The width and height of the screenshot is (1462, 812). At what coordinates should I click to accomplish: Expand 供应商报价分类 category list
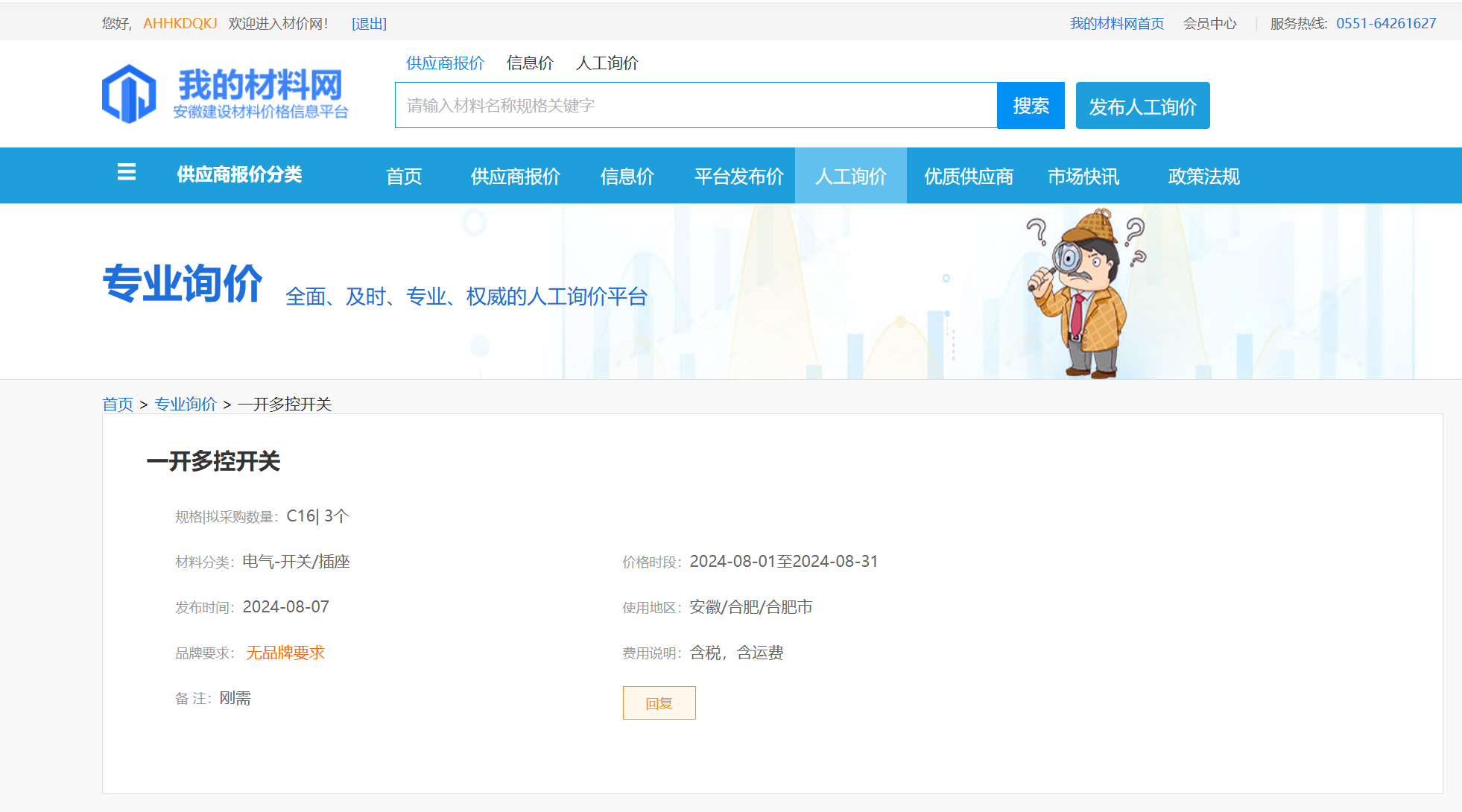(239, 175)
